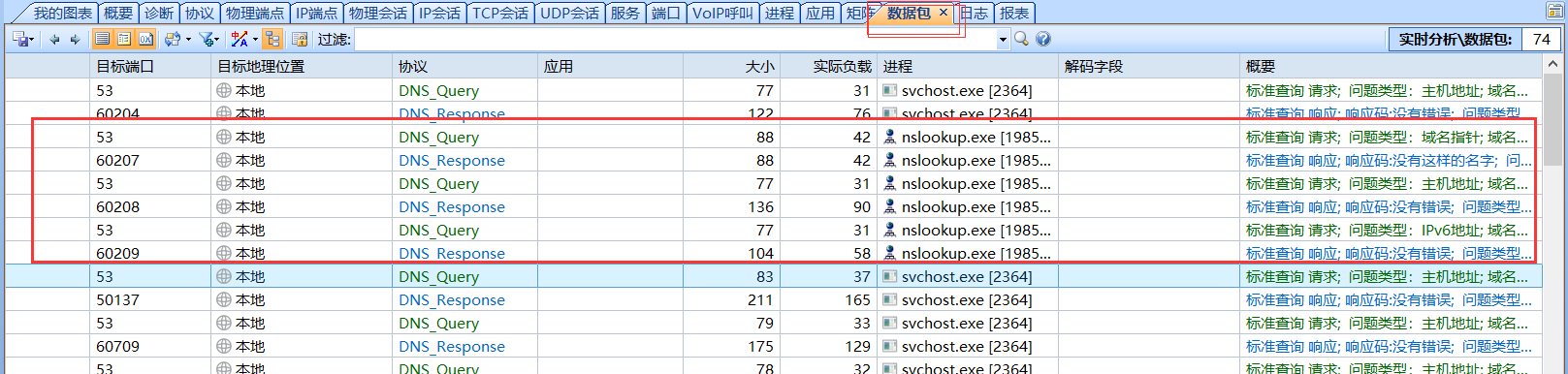Click nslookup.exe process icon in port 60209 row
The height and width of the screenshot is (374, 1568).
pyautogui.click(x=889, y=253)
